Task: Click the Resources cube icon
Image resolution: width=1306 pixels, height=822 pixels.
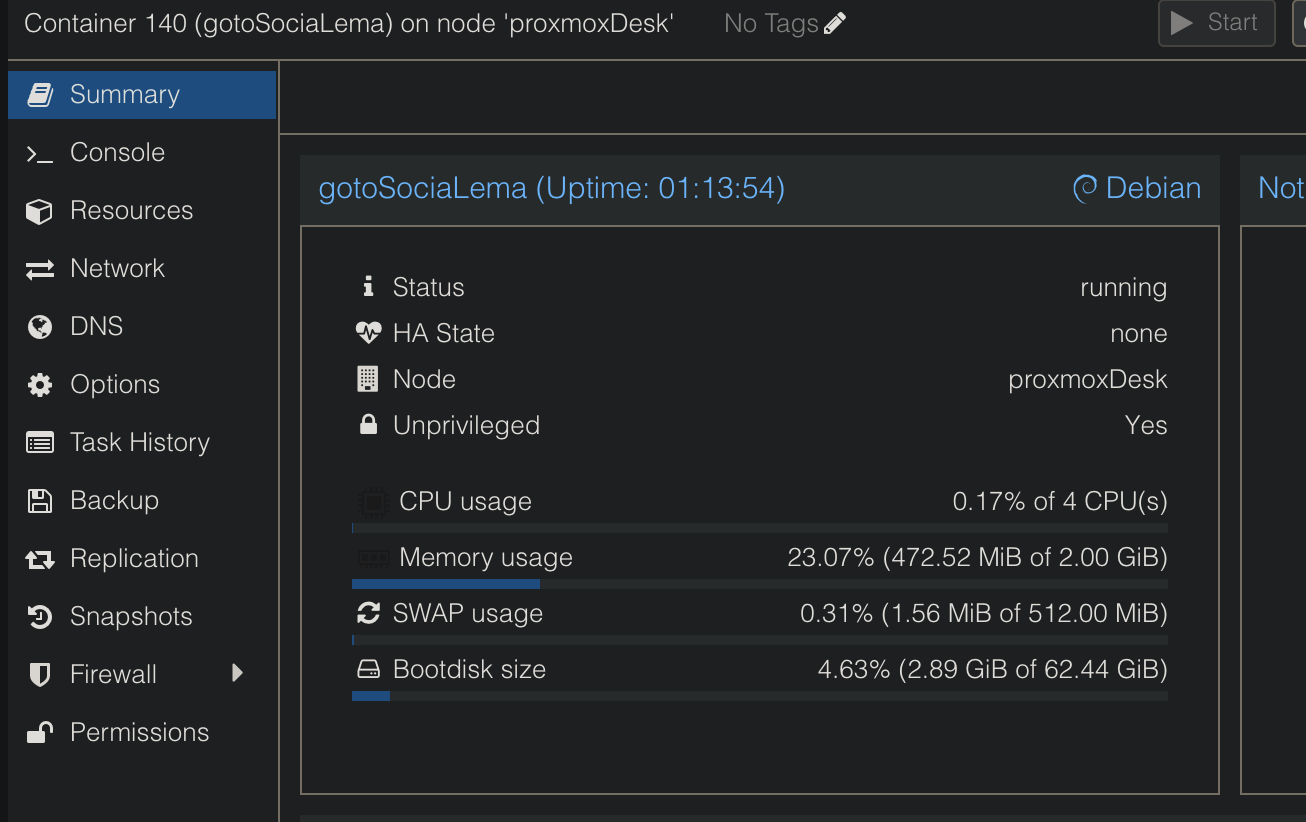Action: point(39,211)
